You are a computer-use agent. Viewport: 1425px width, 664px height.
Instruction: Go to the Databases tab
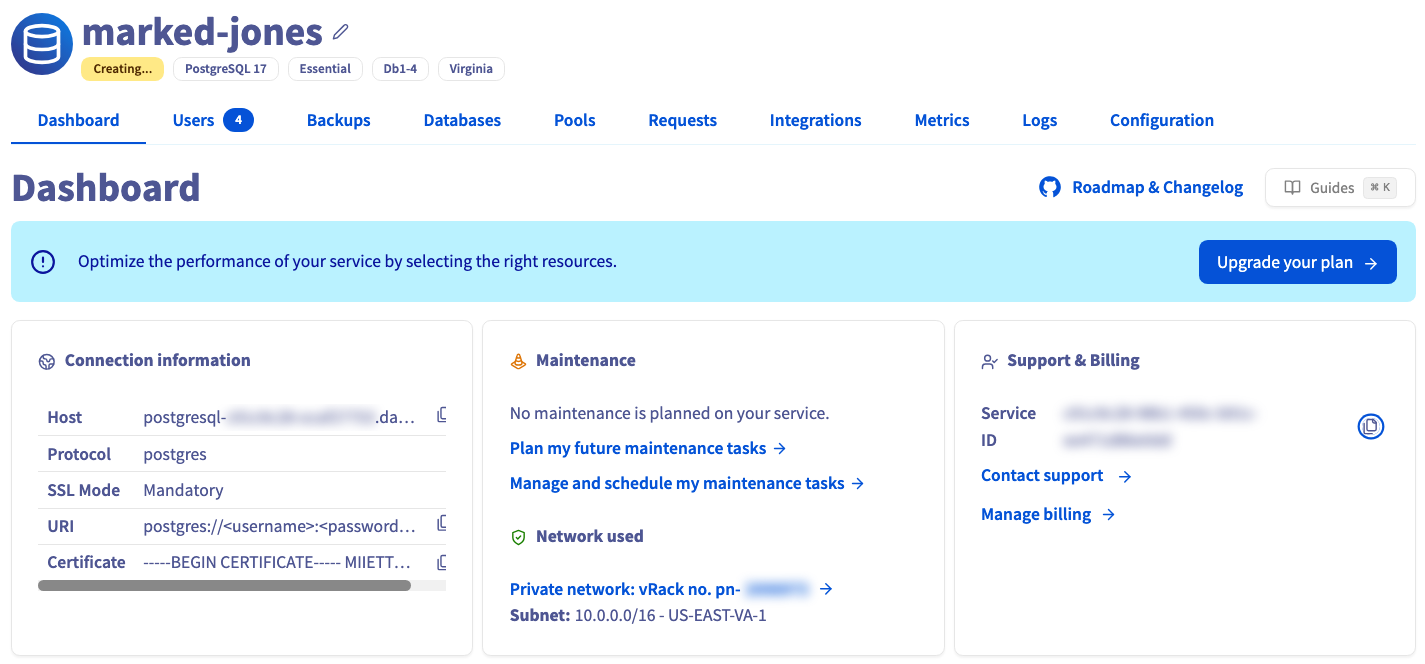tap(462, 120)
